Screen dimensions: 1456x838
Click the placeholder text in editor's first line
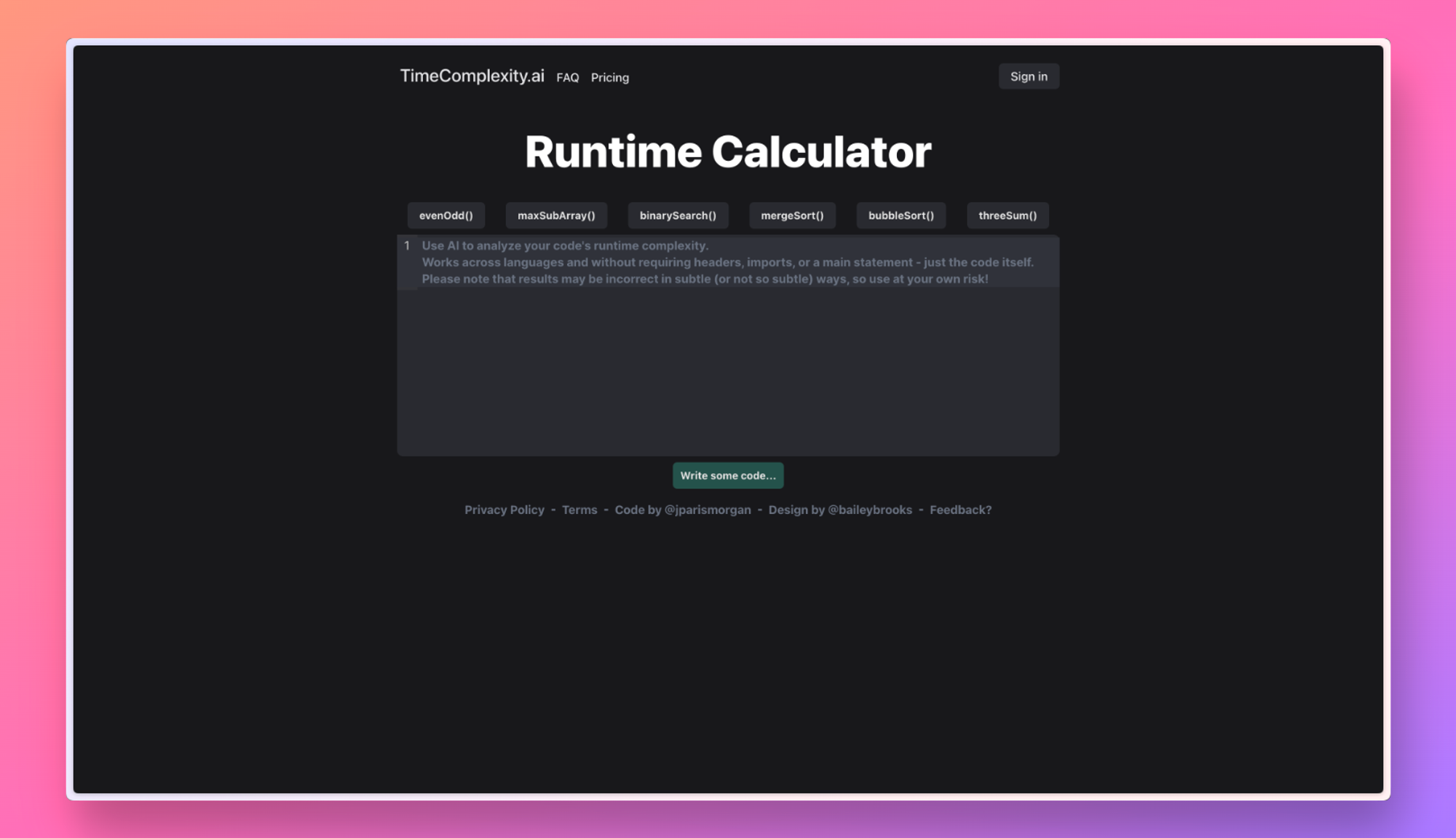pos(564,246)
